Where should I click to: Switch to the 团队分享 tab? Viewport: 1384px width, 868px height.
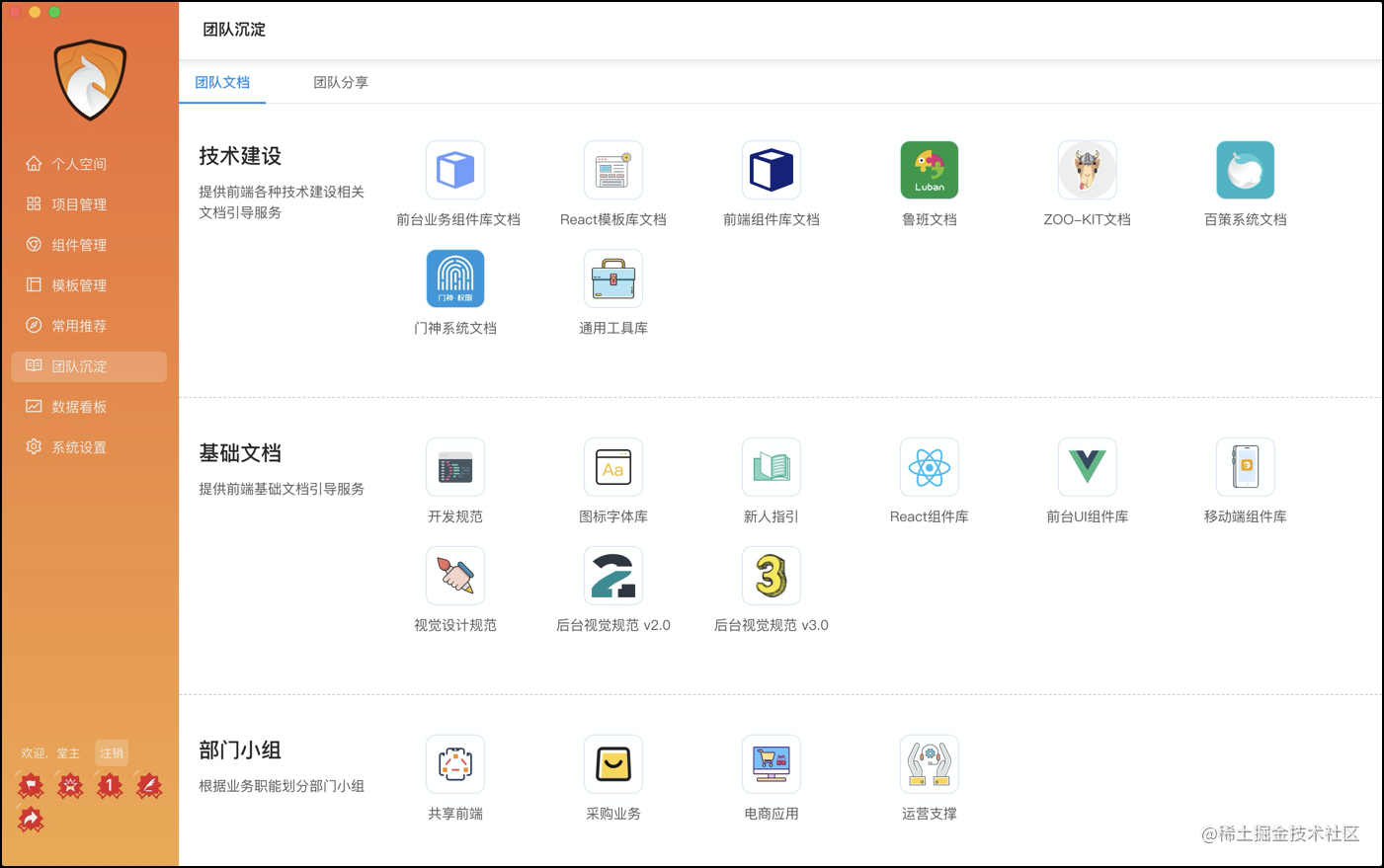(341, 83)
